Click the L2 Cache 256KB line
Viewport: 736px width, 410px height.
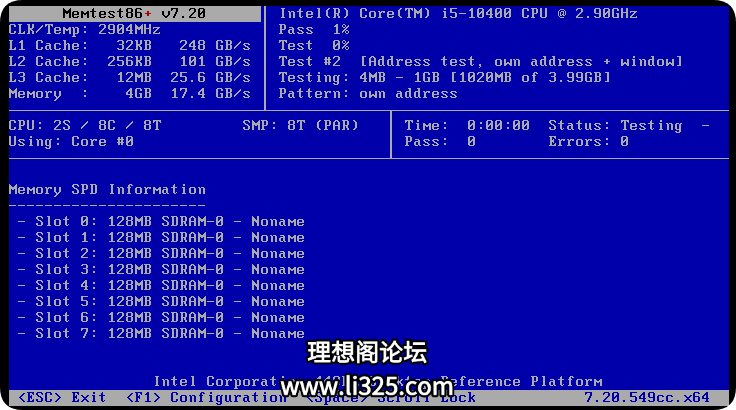click(x=130, y=62)
